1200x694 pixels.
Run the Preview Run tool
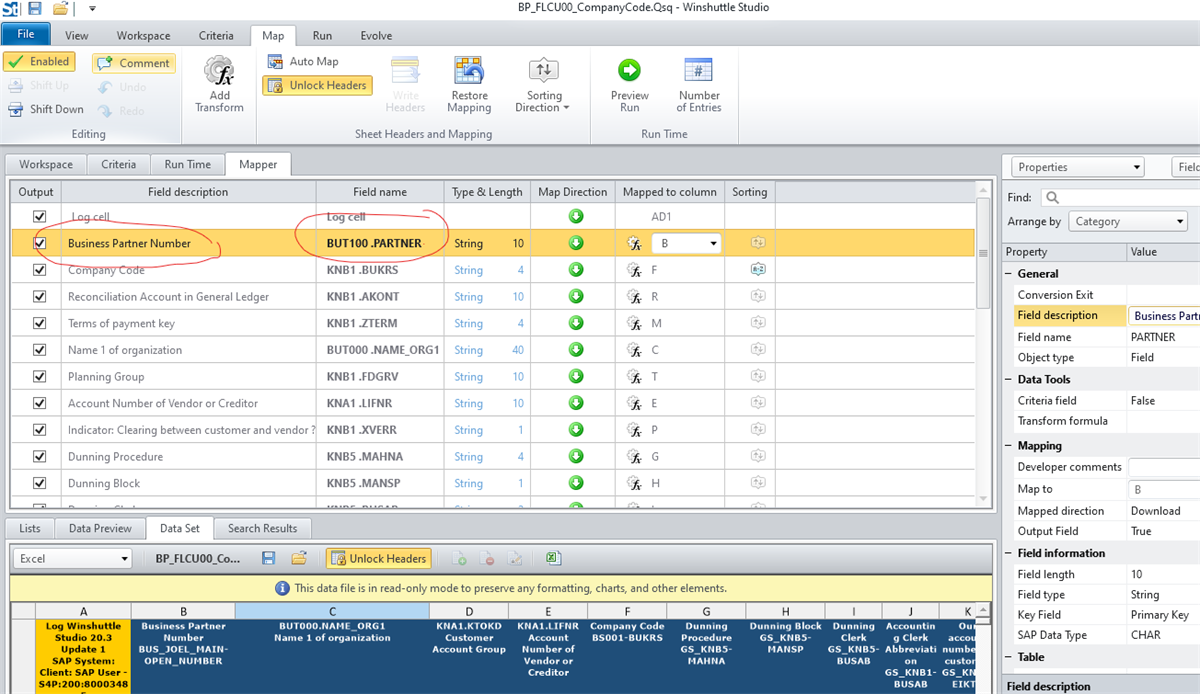tap(629, 71)
